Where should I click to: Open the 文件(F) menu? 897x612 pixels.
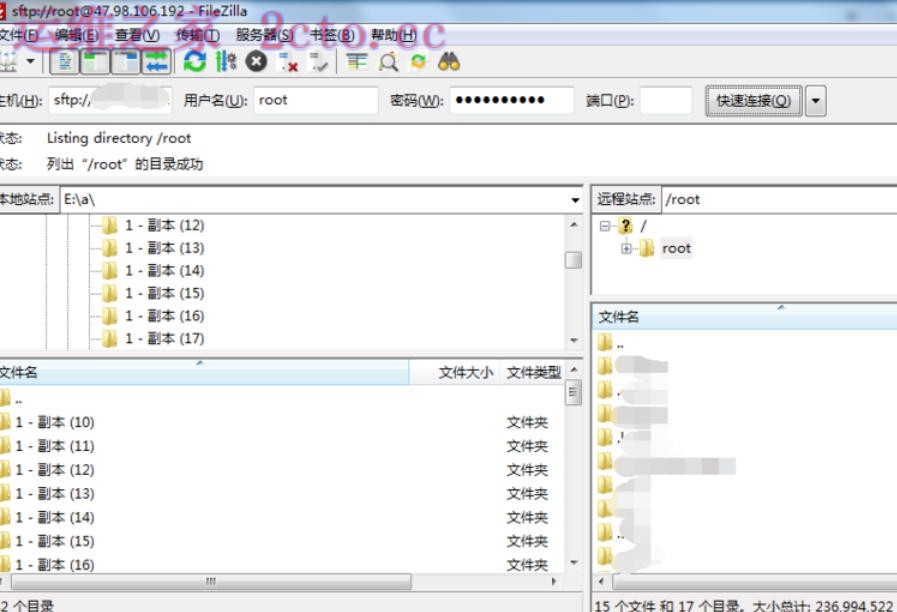pos(19,35)
